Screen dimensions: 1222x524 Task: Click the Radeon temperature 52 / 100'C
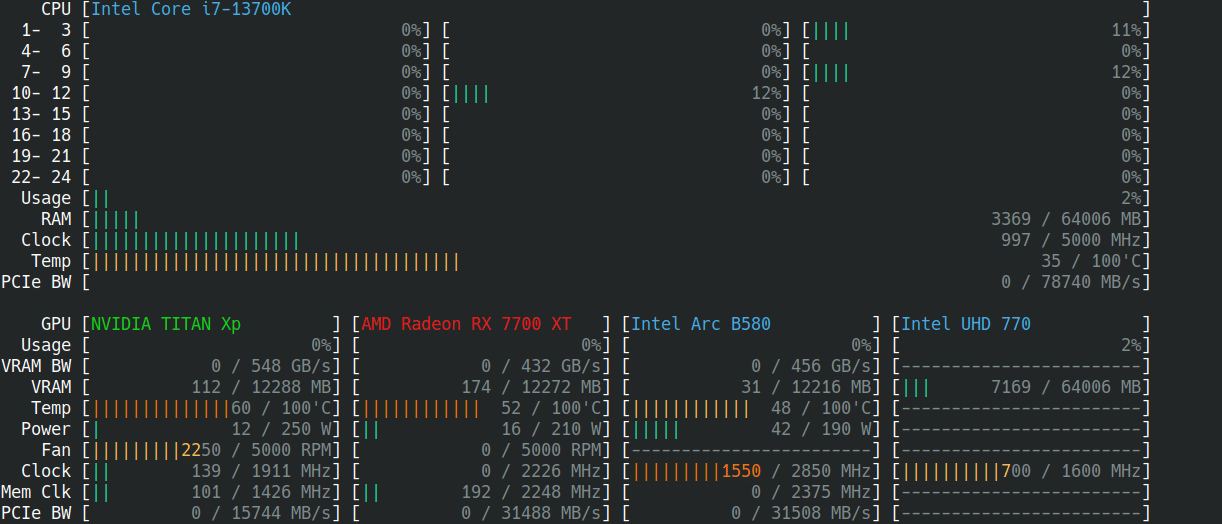click(551, 408)
